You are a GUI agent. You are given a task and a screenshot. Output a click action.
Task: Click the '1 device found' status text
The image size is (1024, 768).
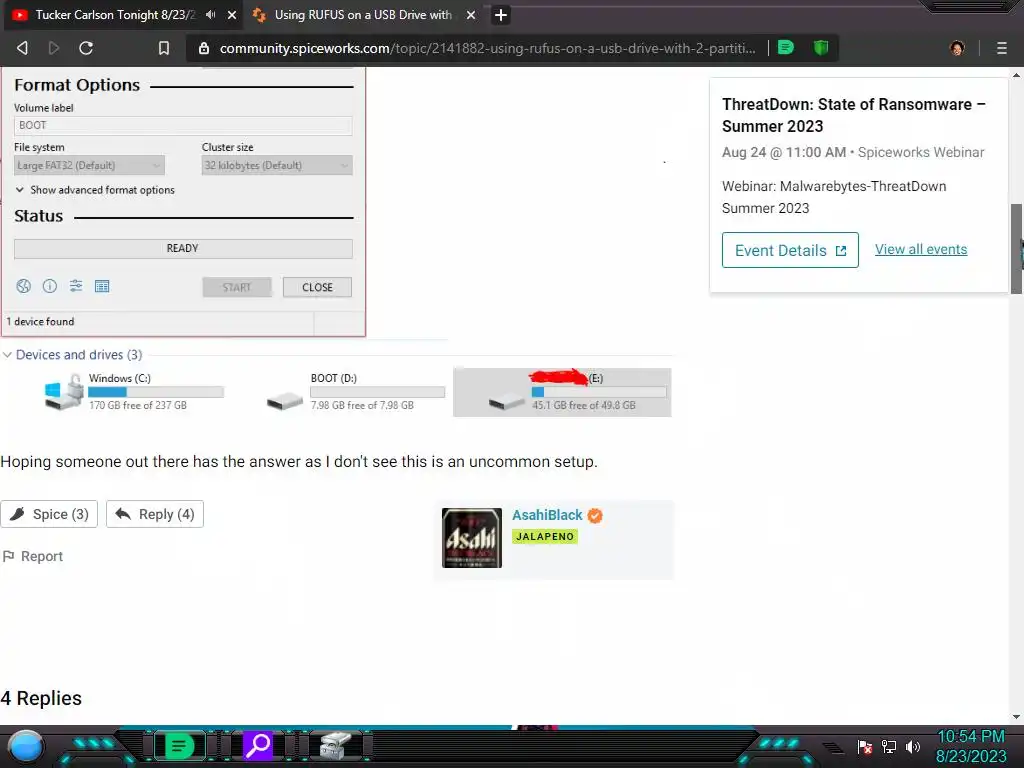[x=40, y=321]
